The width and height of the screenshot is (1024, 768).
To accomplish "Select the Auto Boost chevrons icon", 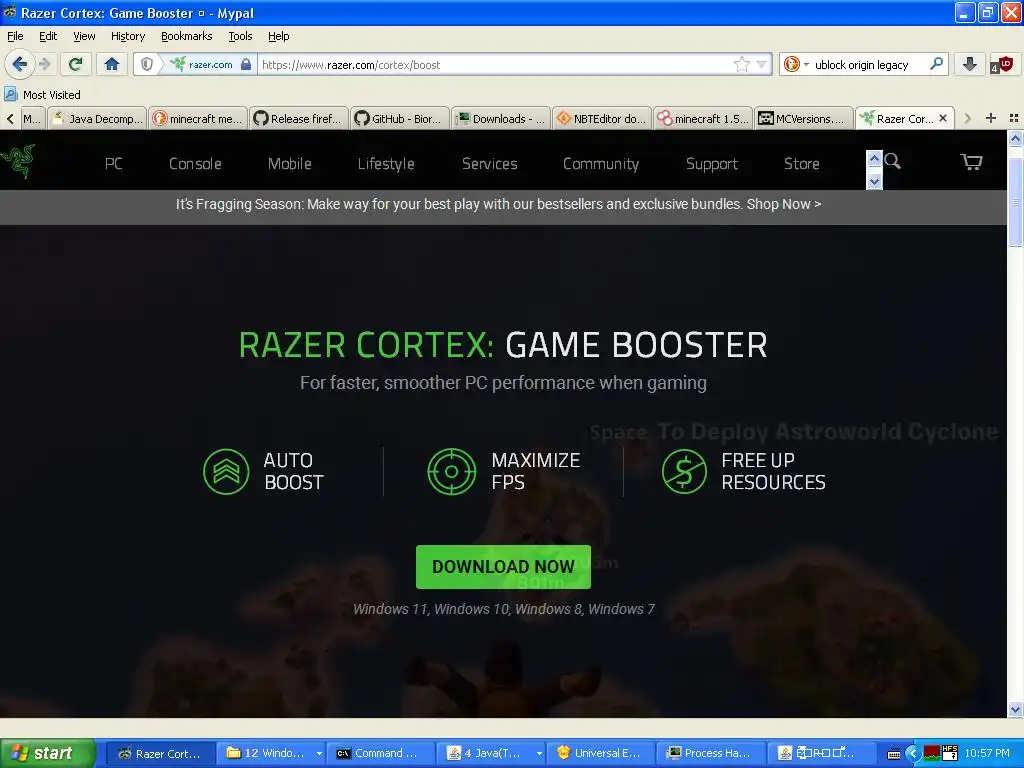I will [226, 472].
